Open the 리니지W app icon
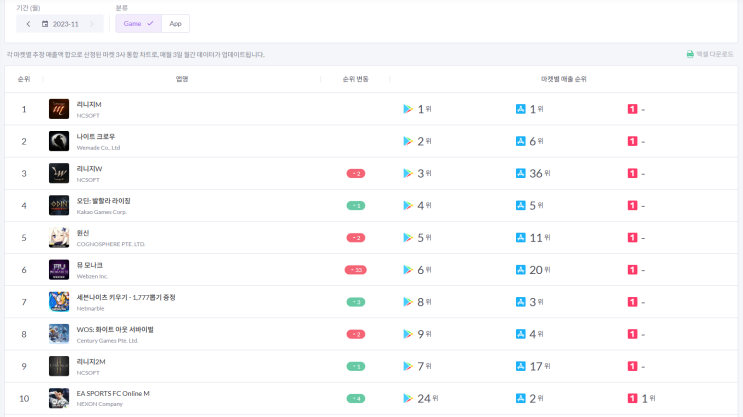Viewport: 743px width, 417px height. click(59, 173)
